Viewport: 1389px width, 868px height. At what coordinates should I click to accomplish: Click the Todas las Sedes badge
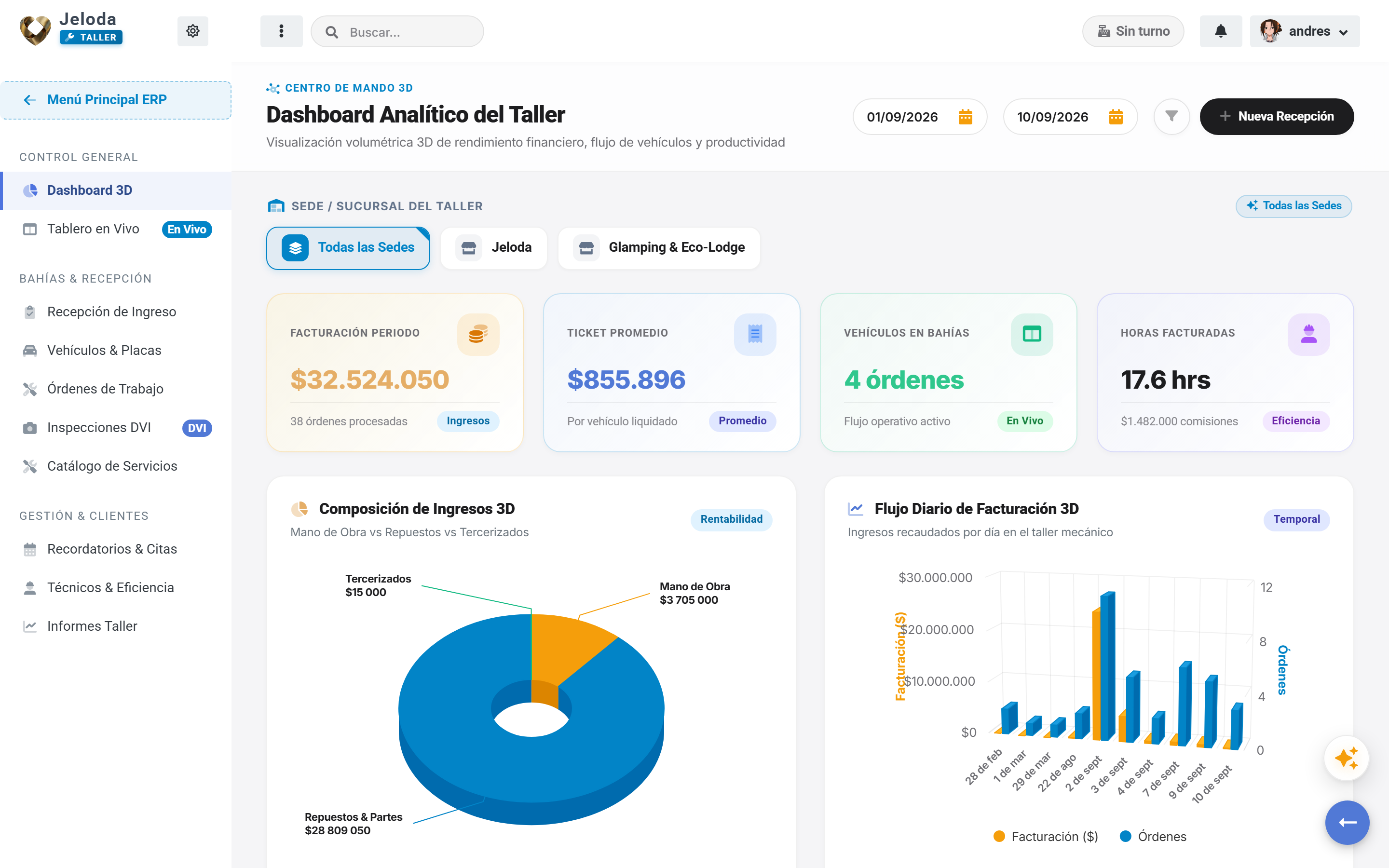coord(1294,206)
